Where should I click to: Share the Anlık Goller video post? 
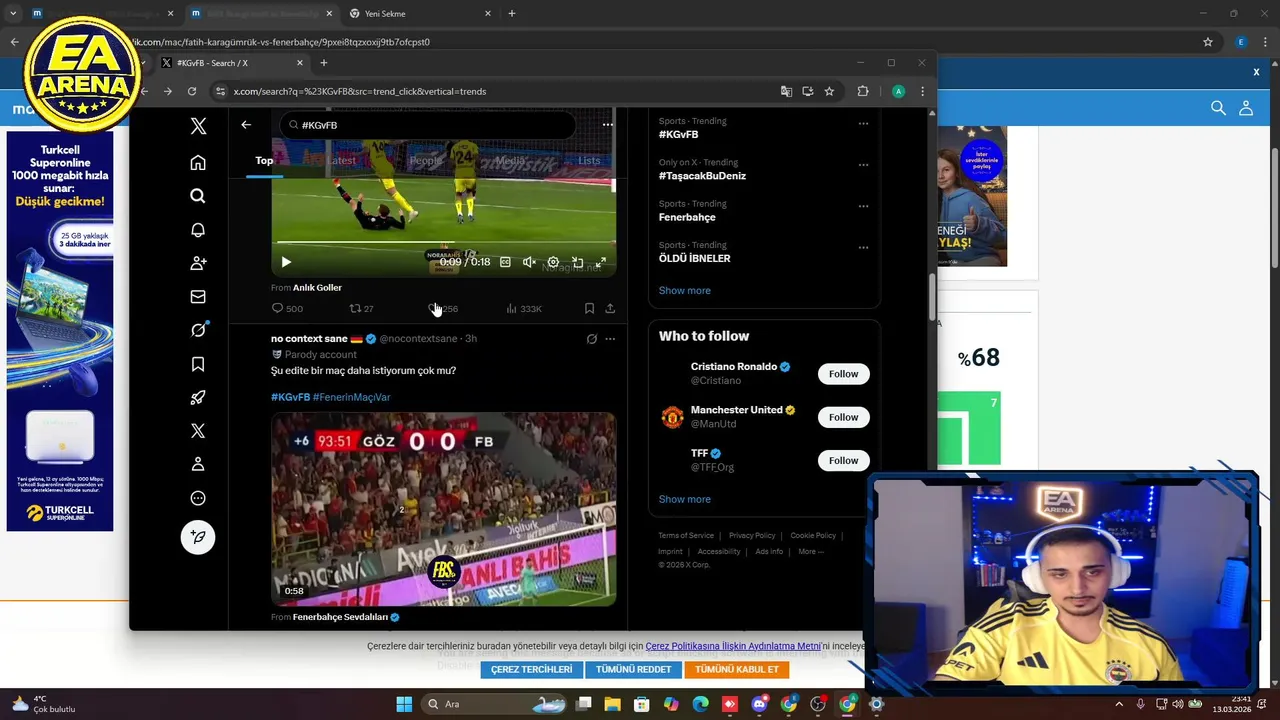coord(610,309)
